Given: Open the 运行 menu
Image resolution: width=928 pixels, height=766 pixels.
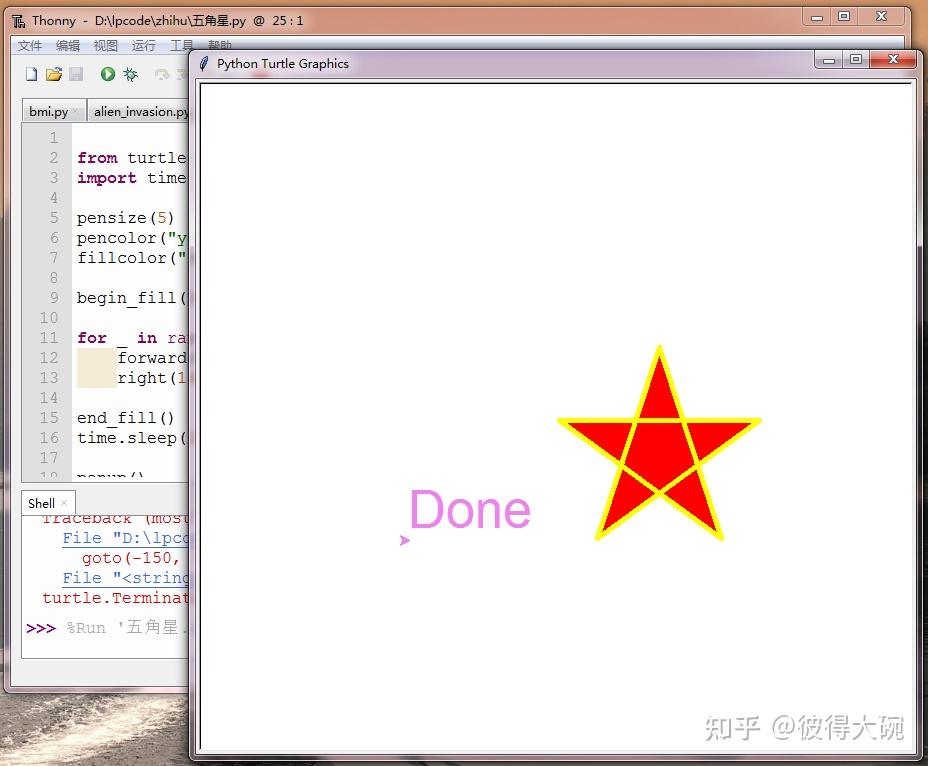Looking at the screenshot, I should tap(143, 45).
